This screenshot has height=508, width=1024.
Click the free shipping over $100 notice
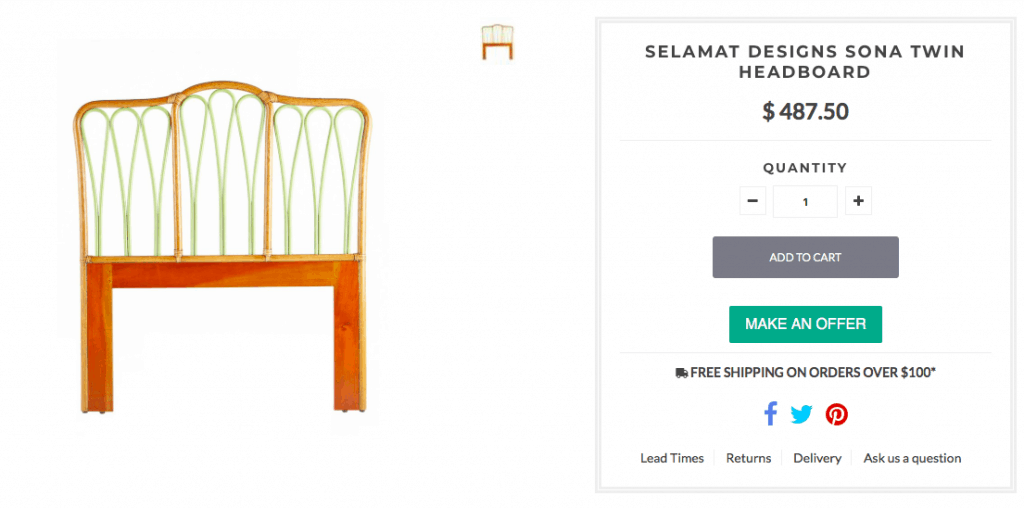point(812,372)
